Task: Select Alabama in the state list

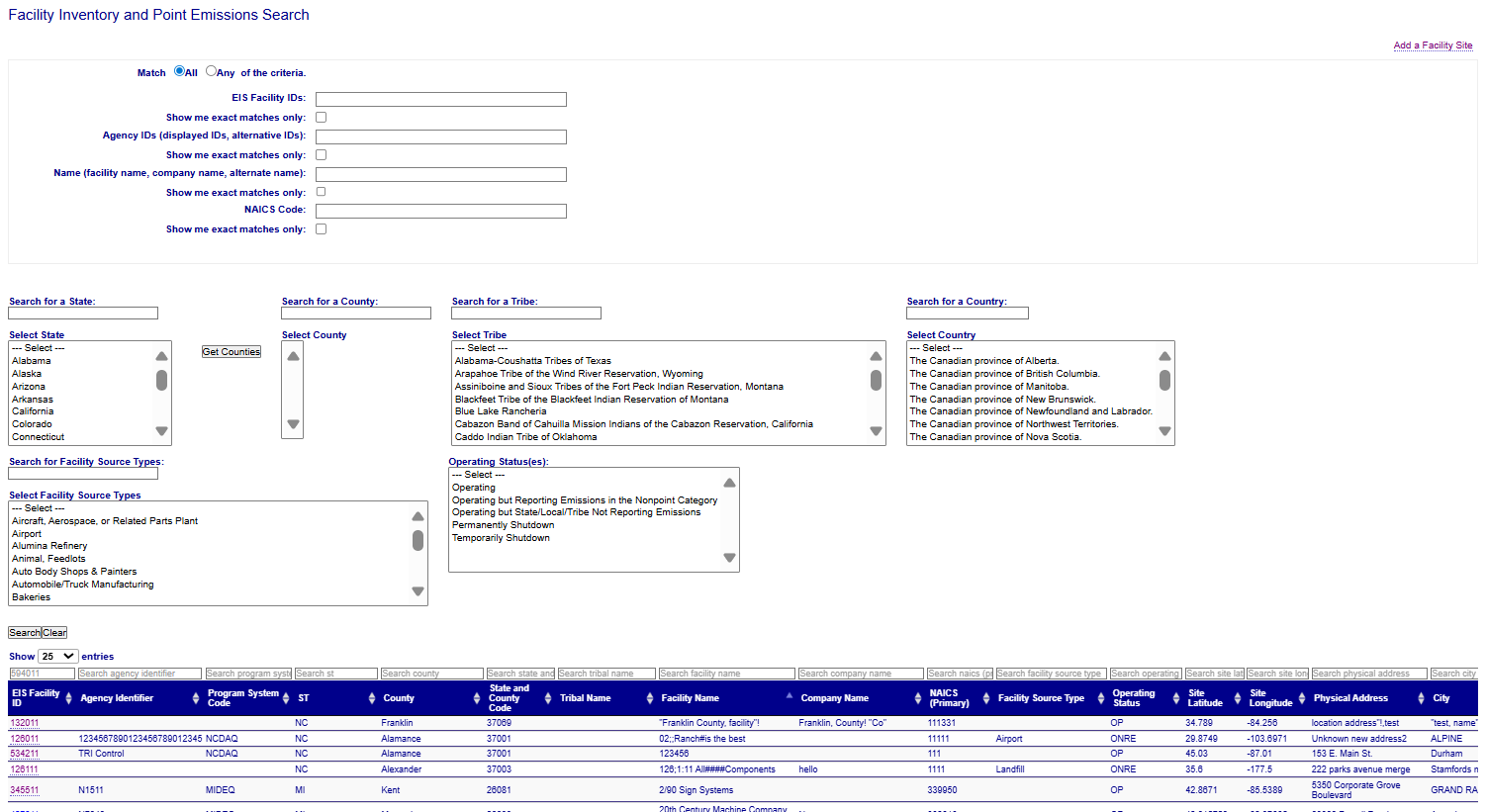Action: [x=32, y=361]
